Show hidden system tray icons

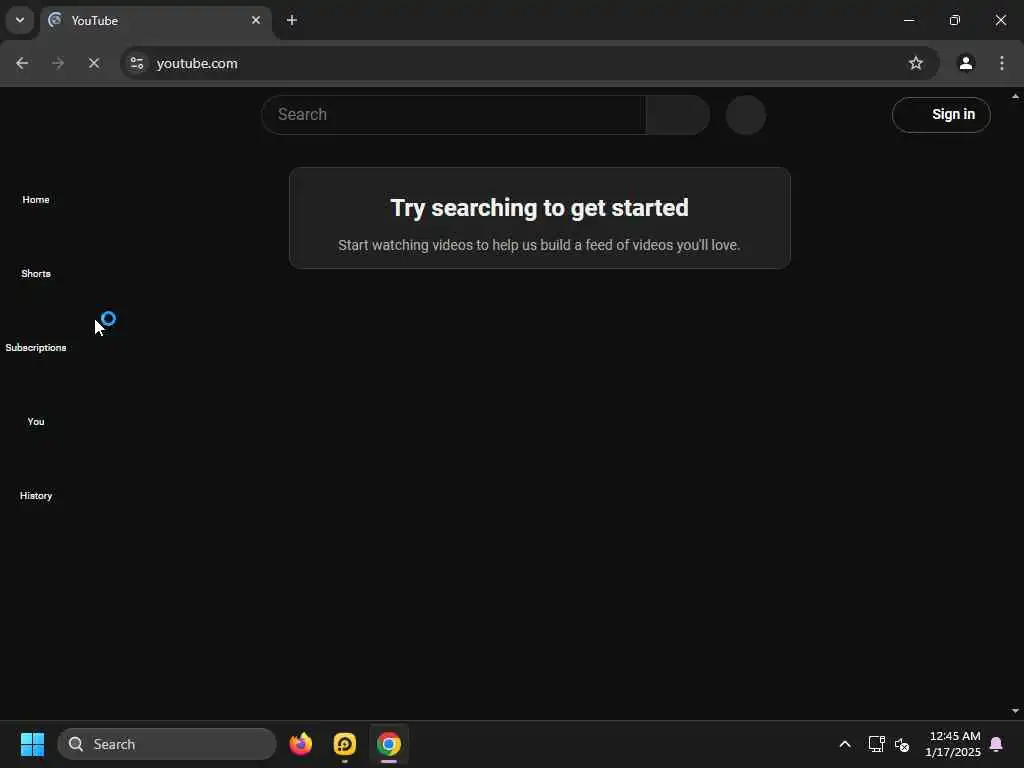[x=844, y=744]
